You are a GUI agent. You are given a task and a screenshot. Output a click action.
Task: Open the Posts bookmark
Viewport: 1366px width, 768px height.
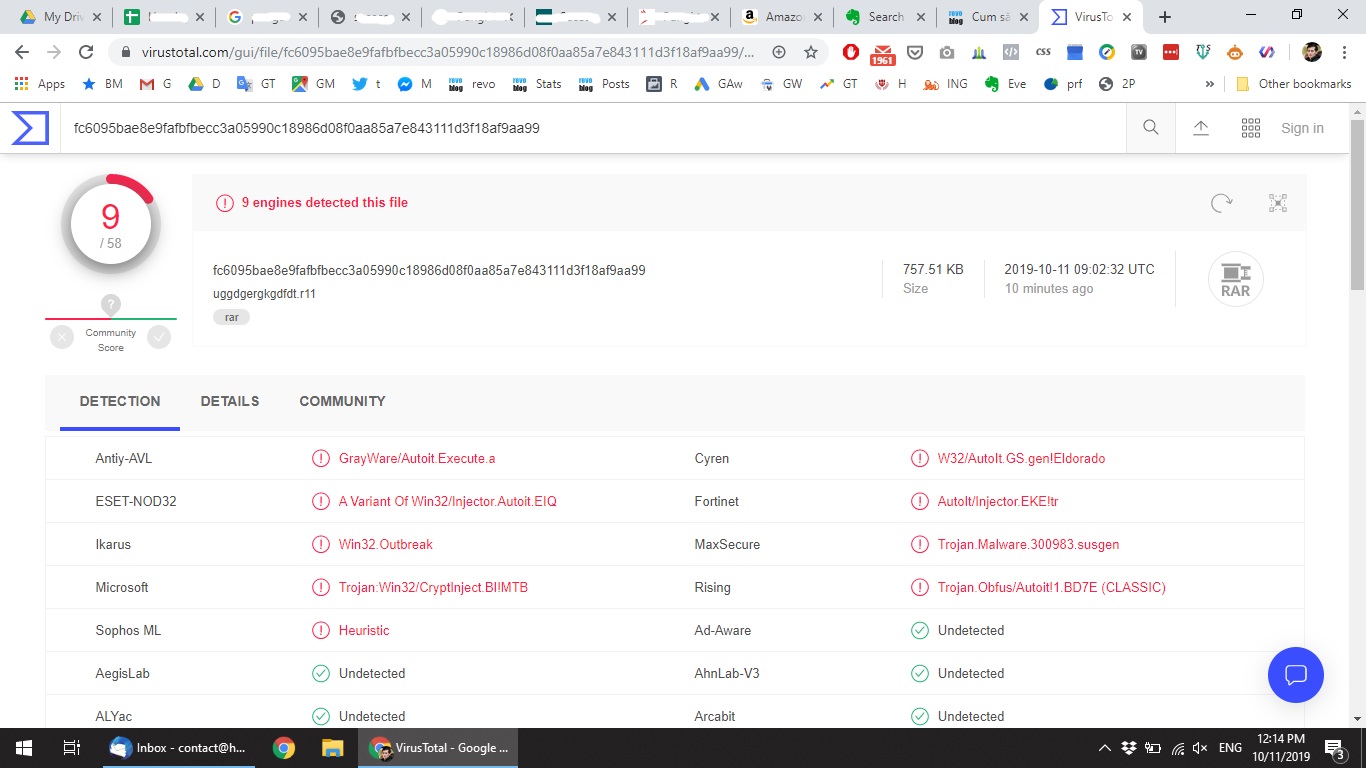pyautogui.click(x=605, y=84)
